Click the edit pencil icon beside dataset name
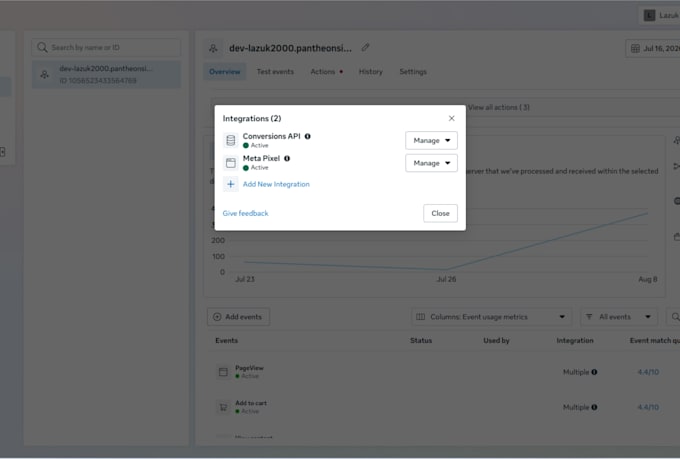680x459 pixels. tap(366, 47)
